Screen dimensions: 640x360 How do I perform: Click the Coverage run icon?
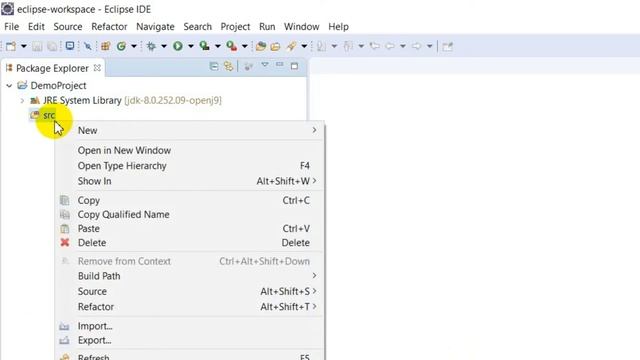click(204, 46)
